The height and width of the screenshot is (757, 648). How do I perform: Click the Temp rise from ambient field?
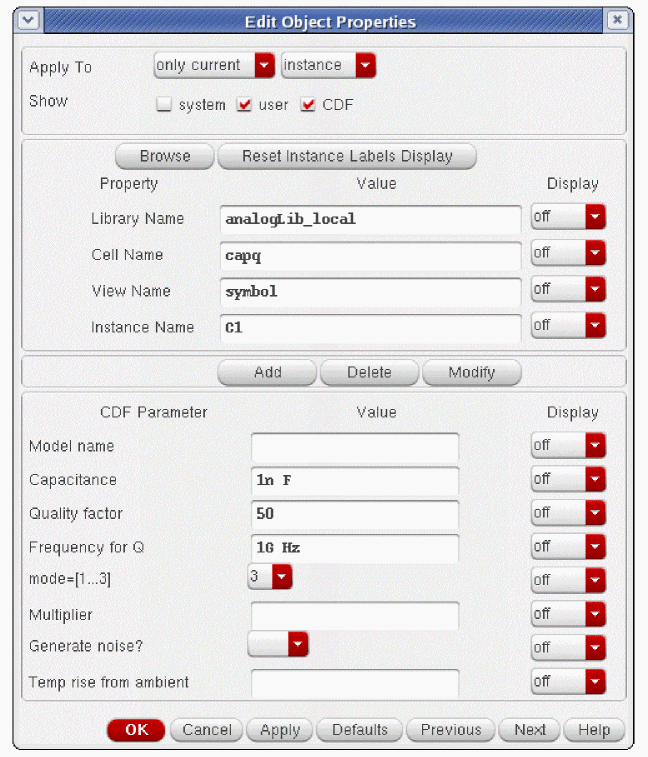click(355, 683)
